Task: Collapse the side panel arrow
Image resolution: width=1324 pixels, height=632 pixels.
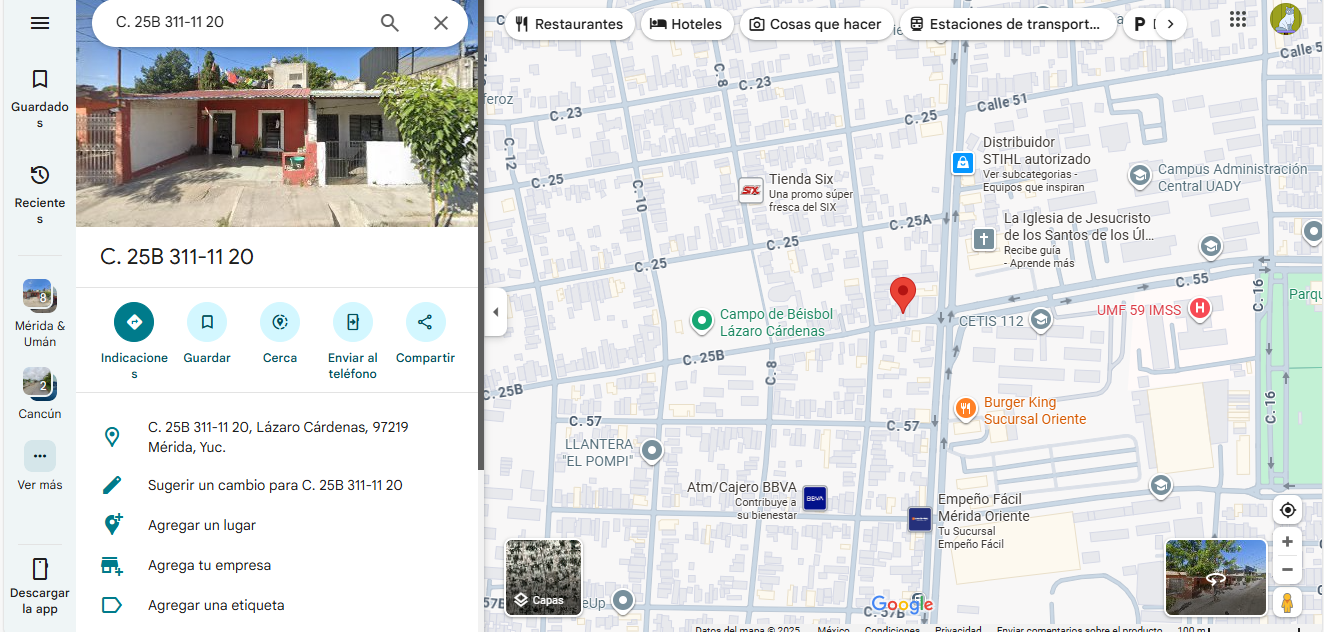Action: pyautogui.click(x=495, y=312)
